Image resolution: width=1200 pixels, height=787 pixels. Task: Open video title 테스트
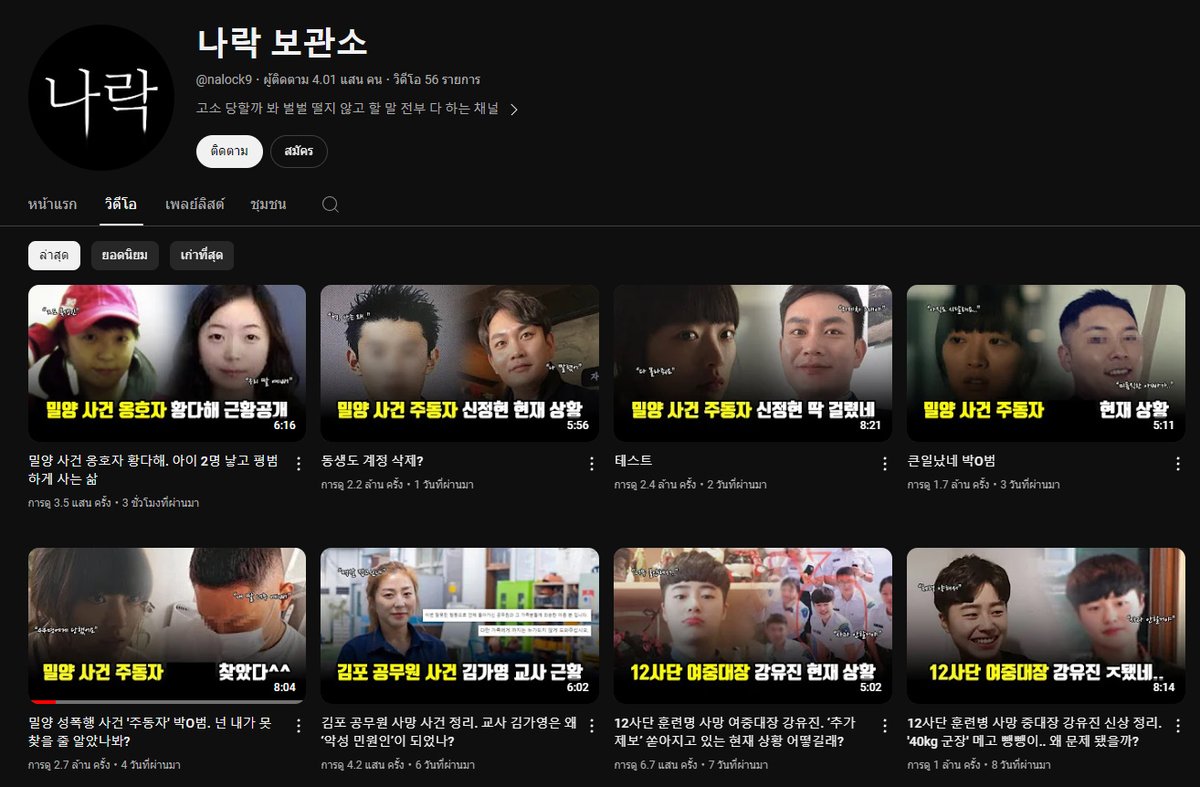(633, 461)
